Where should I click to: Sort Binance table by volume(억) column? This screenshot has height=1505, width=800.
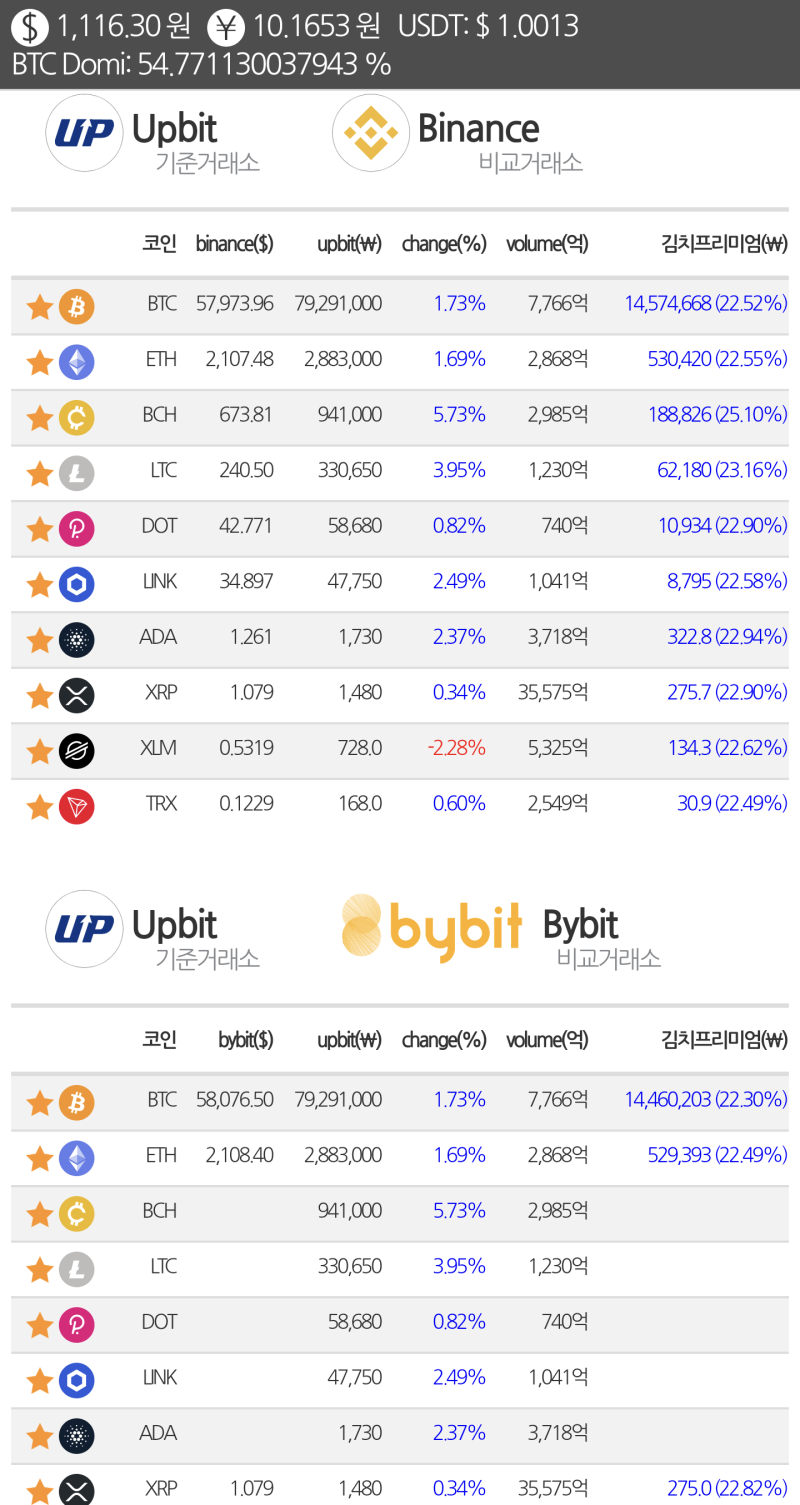(x=547, y=244)
